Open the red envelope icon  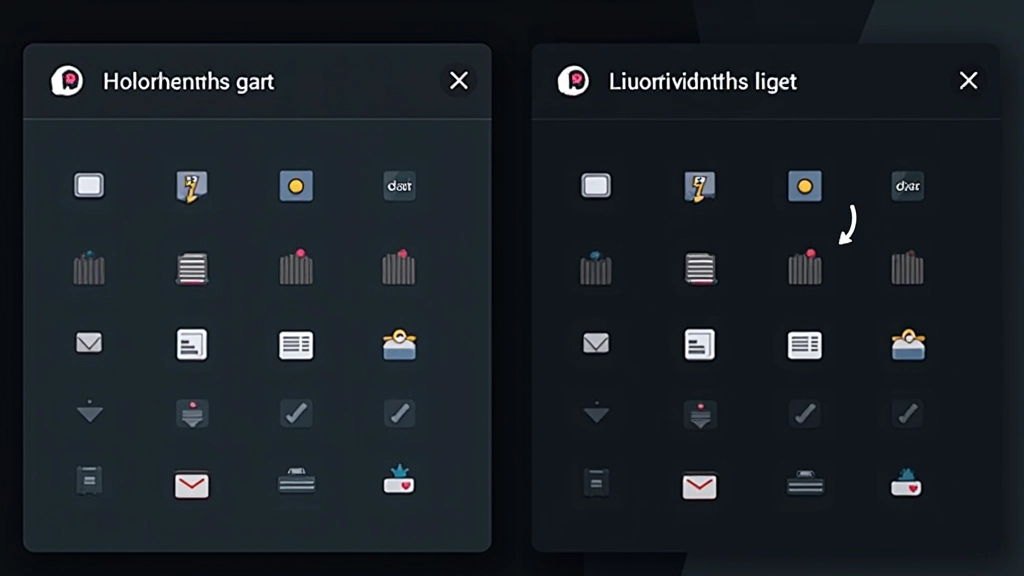(192, 485)
